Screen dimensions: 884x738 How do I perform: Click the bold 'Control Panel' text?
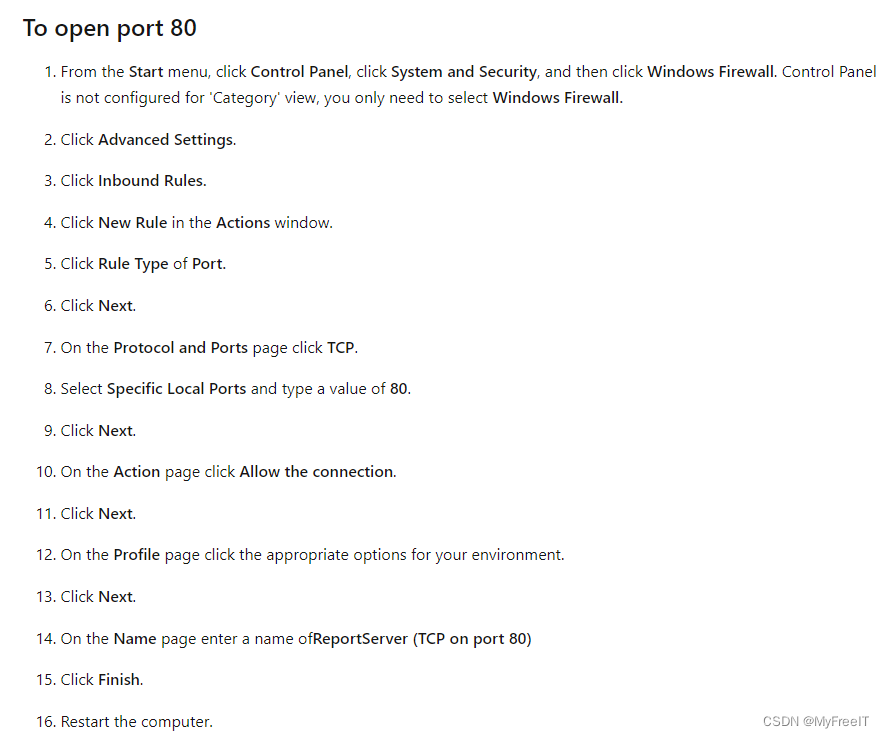point(299,72)
